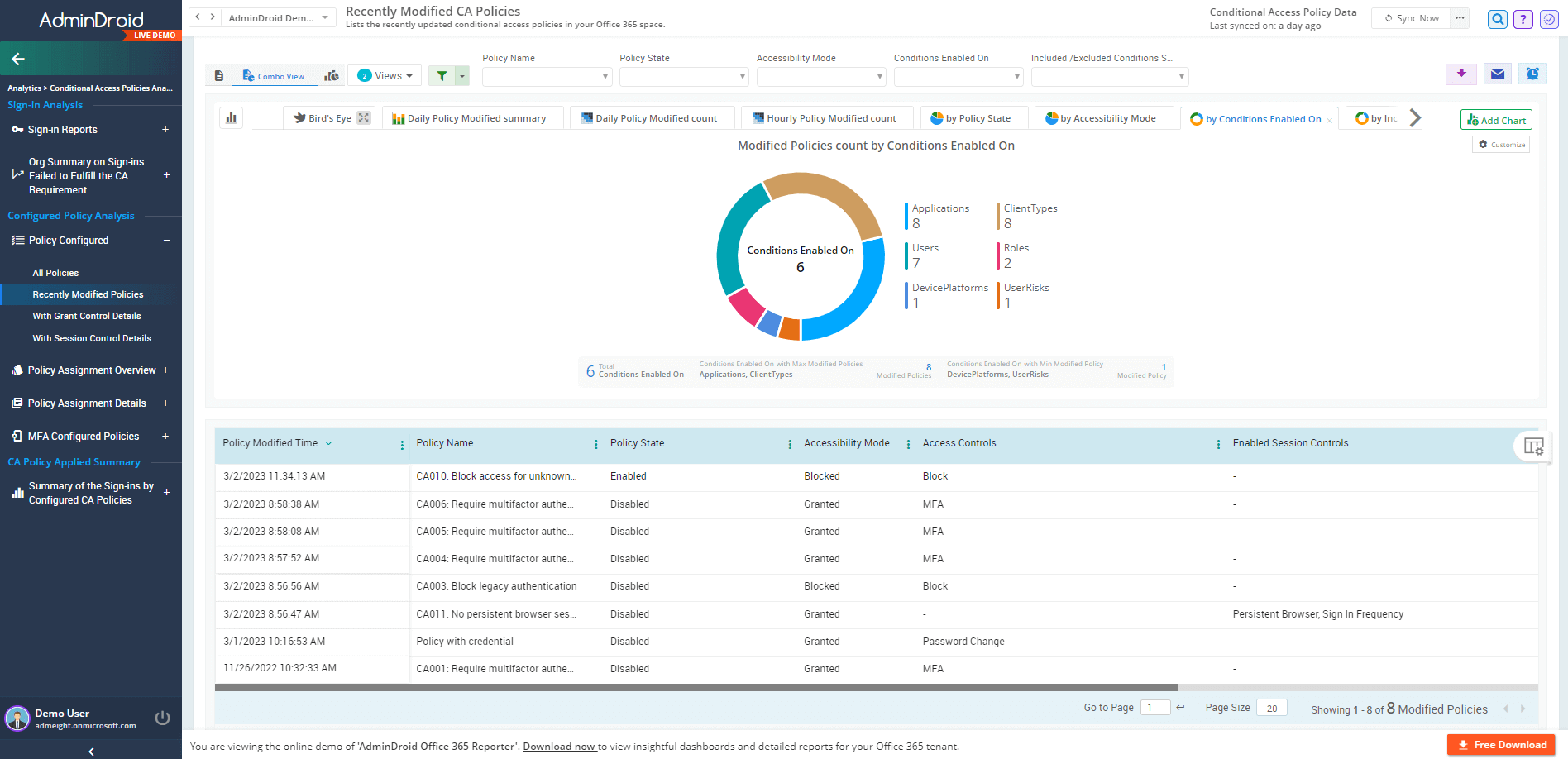Open the table column chooser icon
This screenshot has height=759, width=1568.
[1533, 446]
